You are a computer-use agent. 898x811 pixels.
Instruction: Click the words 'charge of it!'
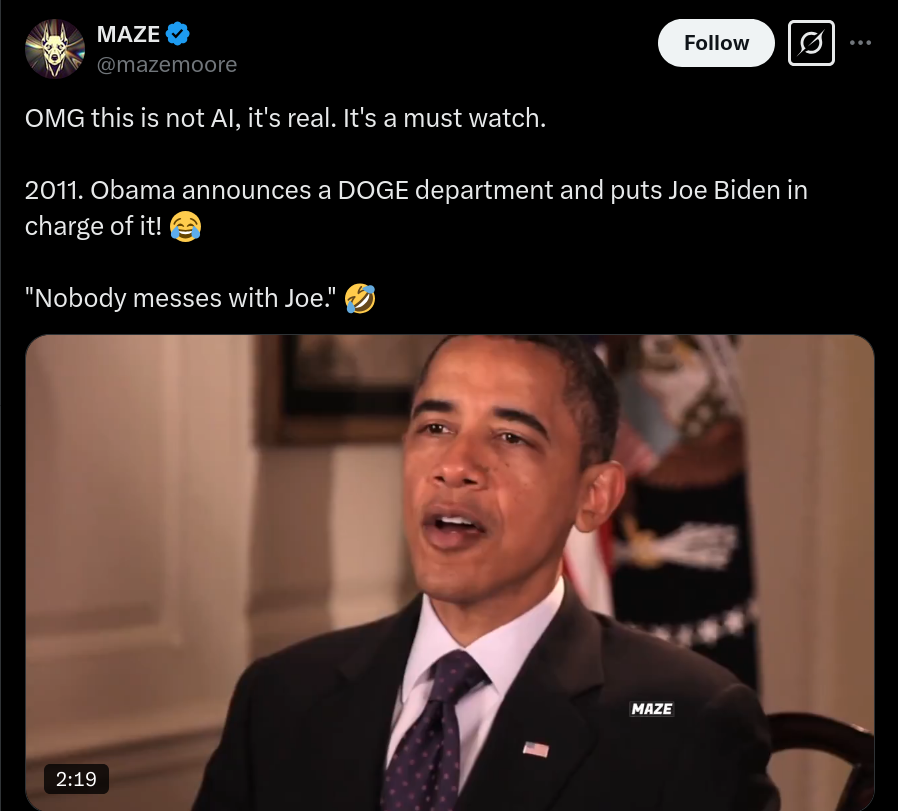[x=93, y=226]
